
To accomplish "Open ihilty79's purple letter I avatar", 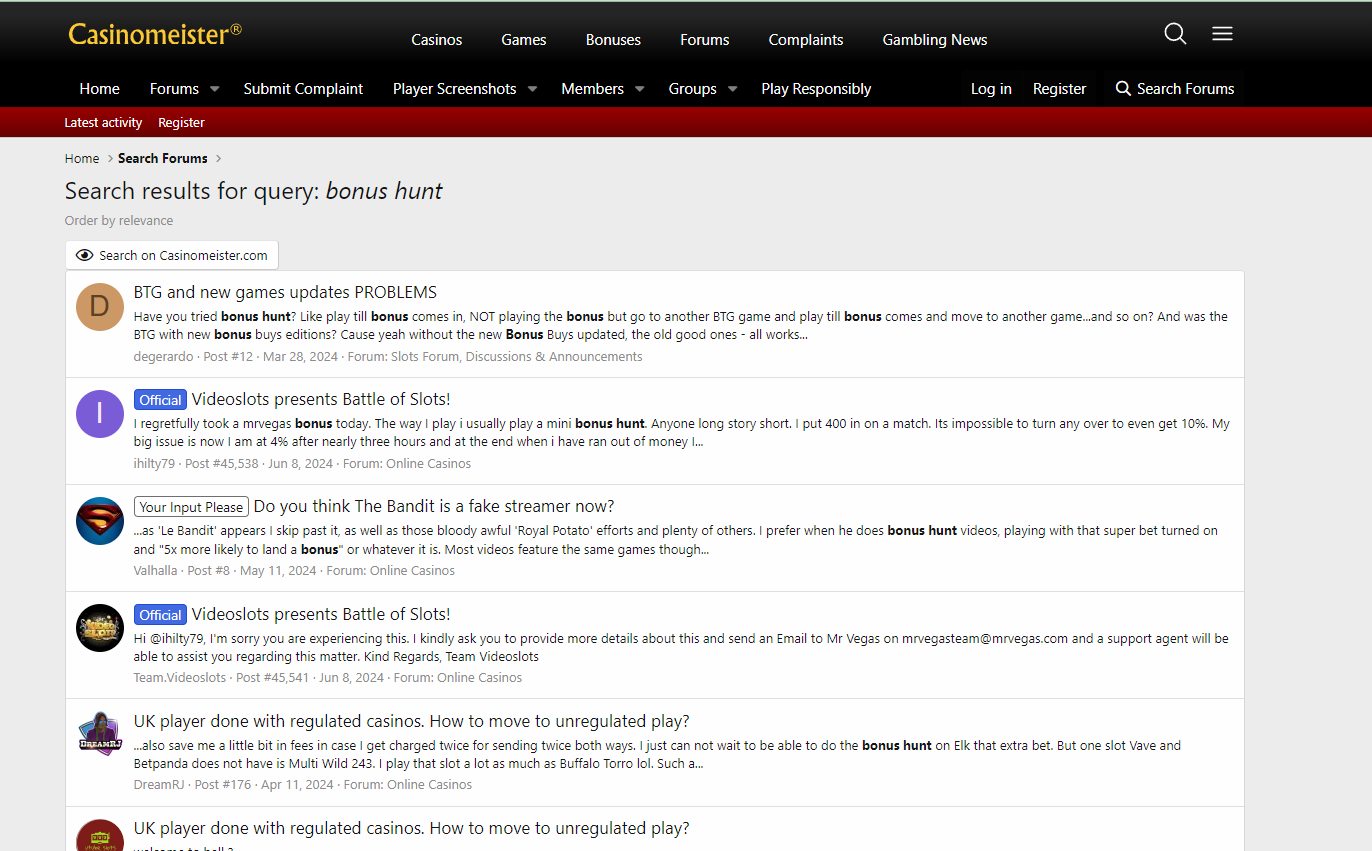I will 100,414.
